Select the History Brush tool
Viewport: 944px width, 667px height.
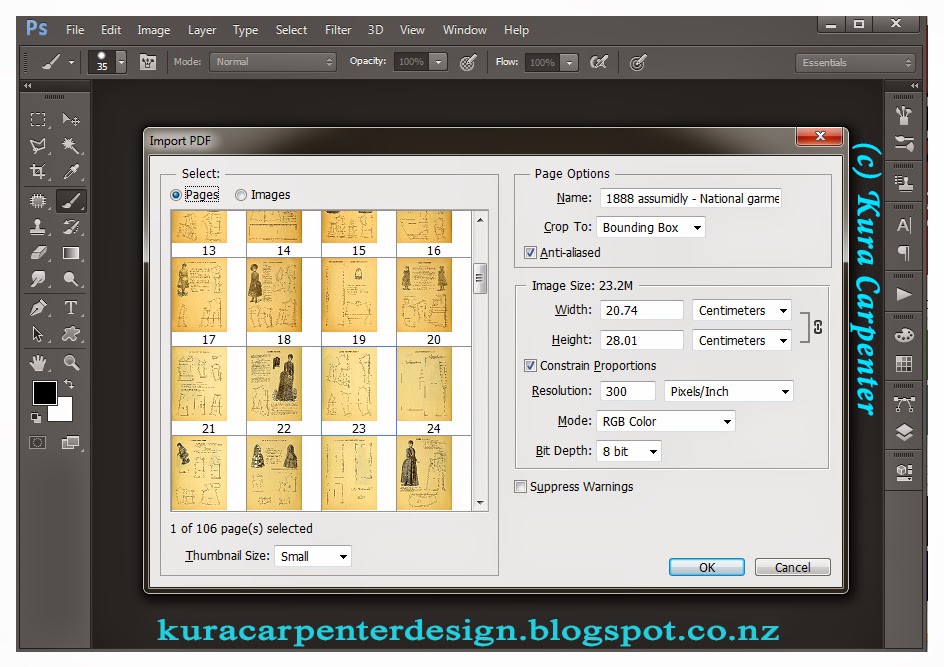point(71,227)
